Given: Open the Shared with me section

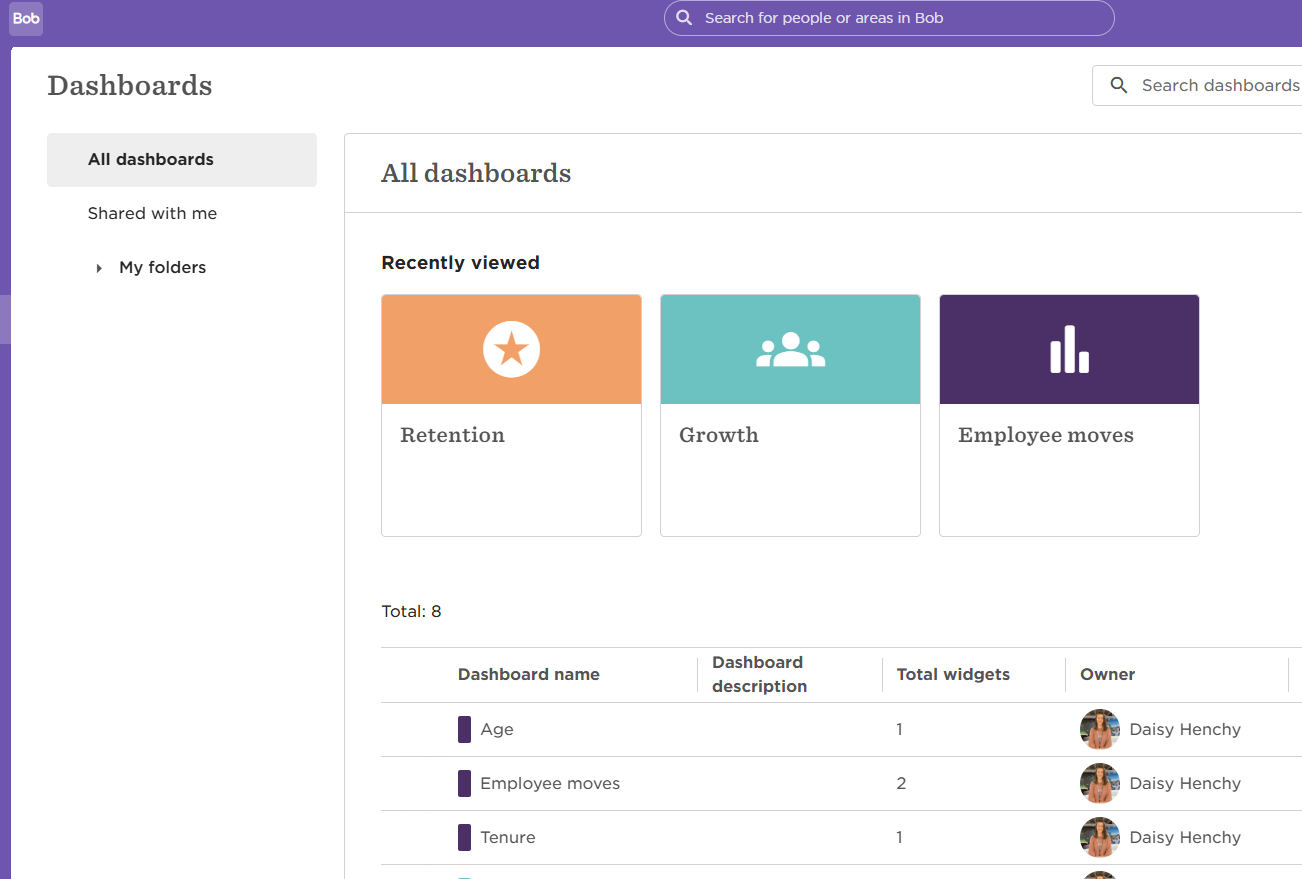Looking at the screenshot, I should [152, 214].
